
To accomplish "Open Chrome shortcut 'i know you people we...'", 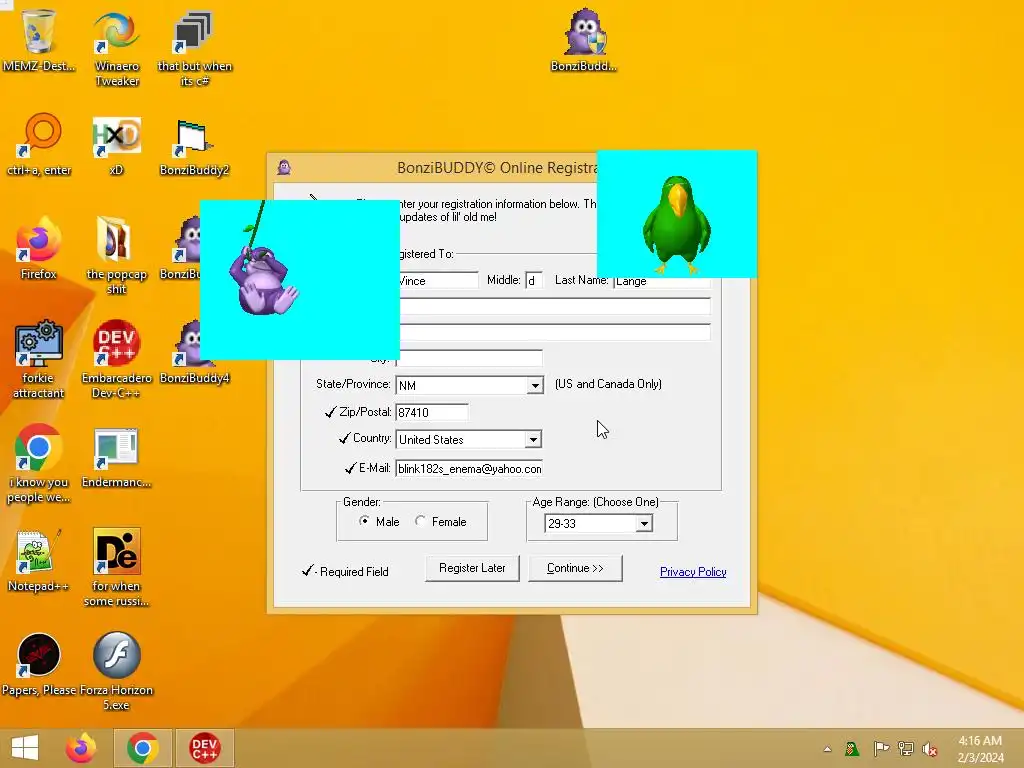I will point(39,464).
